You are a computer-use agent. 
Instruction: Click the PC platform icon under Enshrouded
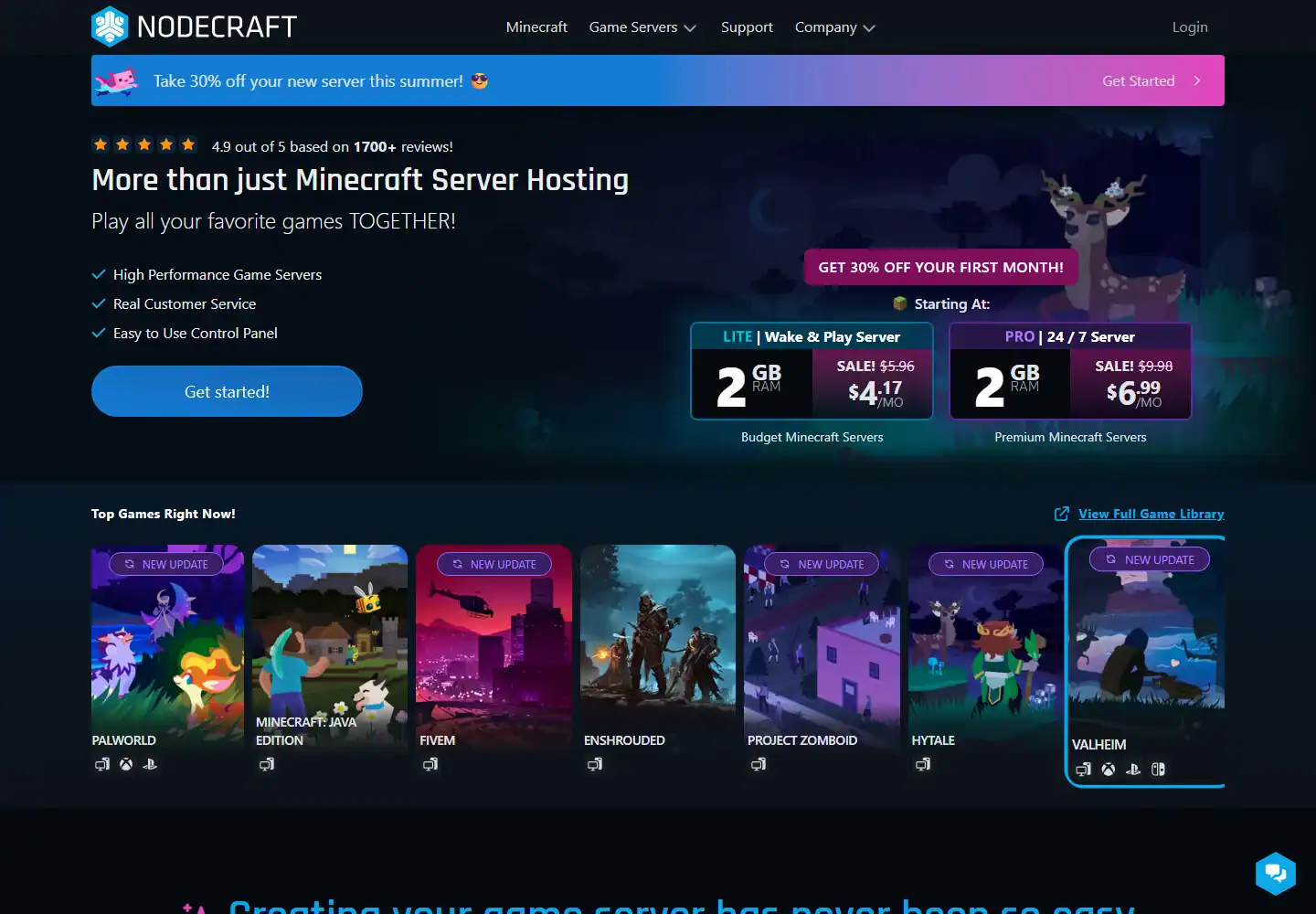click(x=595, y=764)
